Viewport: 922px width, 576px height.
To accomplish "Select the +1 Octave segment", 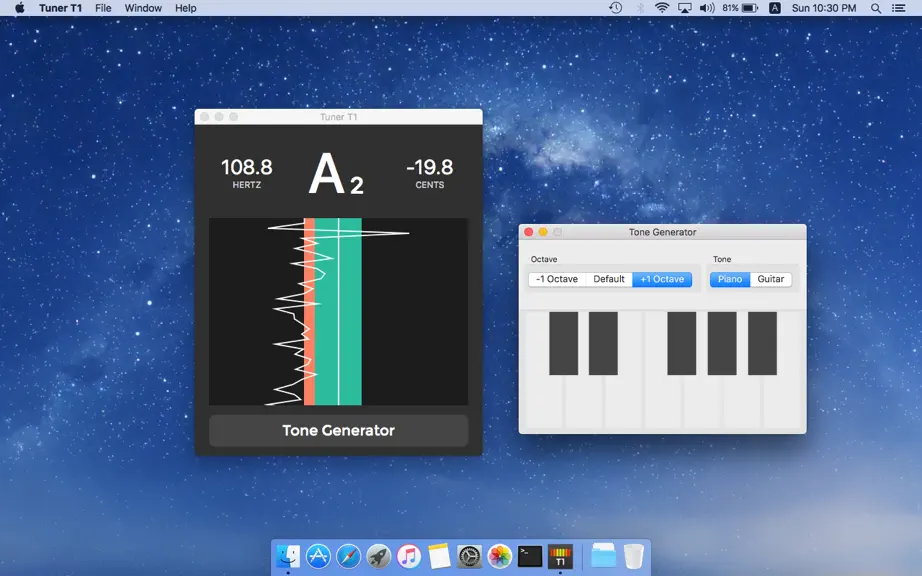I will 662,279.
